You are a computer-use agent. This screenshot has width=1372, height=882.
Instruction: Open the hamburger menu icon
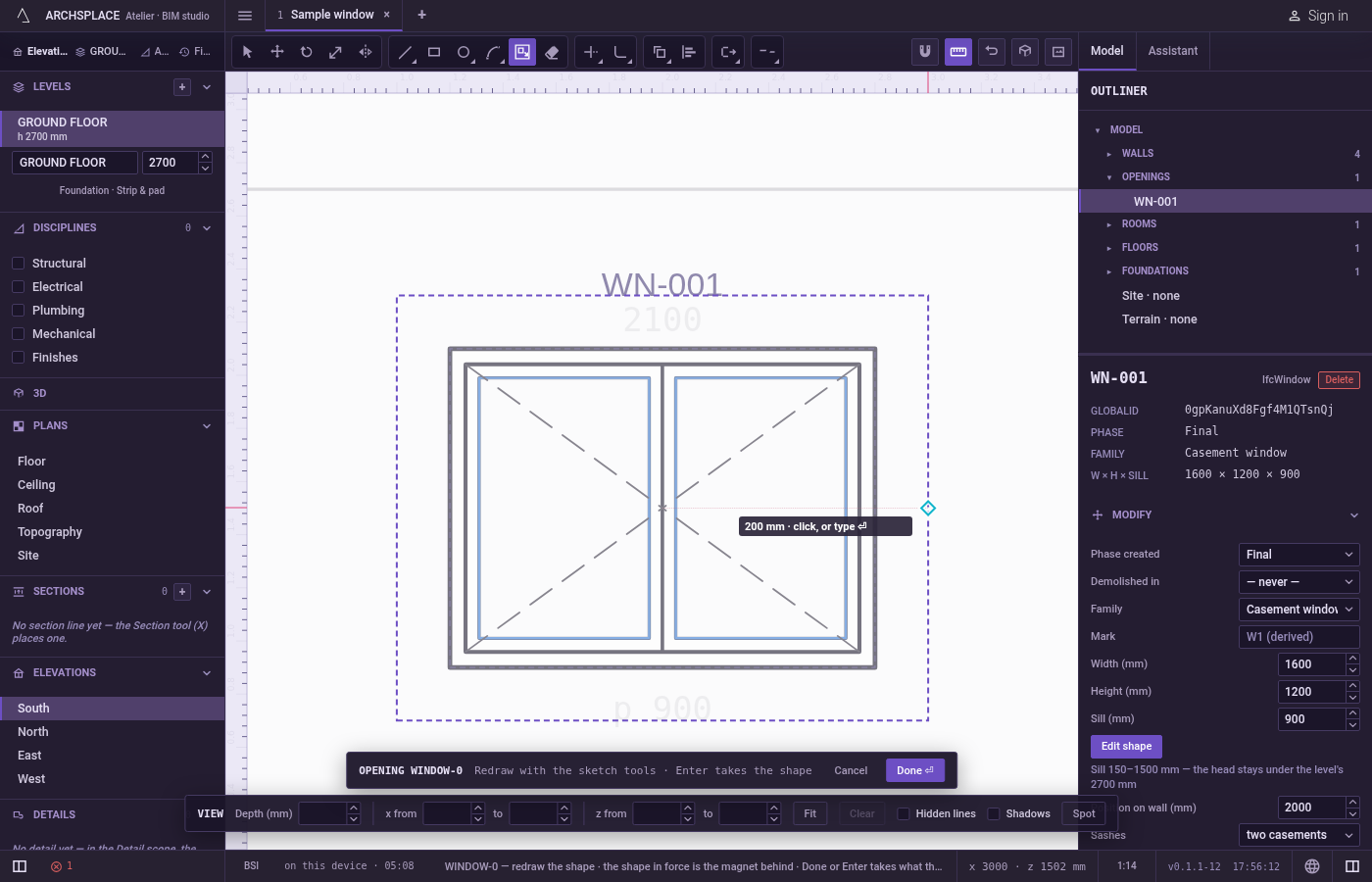(245, 16)
